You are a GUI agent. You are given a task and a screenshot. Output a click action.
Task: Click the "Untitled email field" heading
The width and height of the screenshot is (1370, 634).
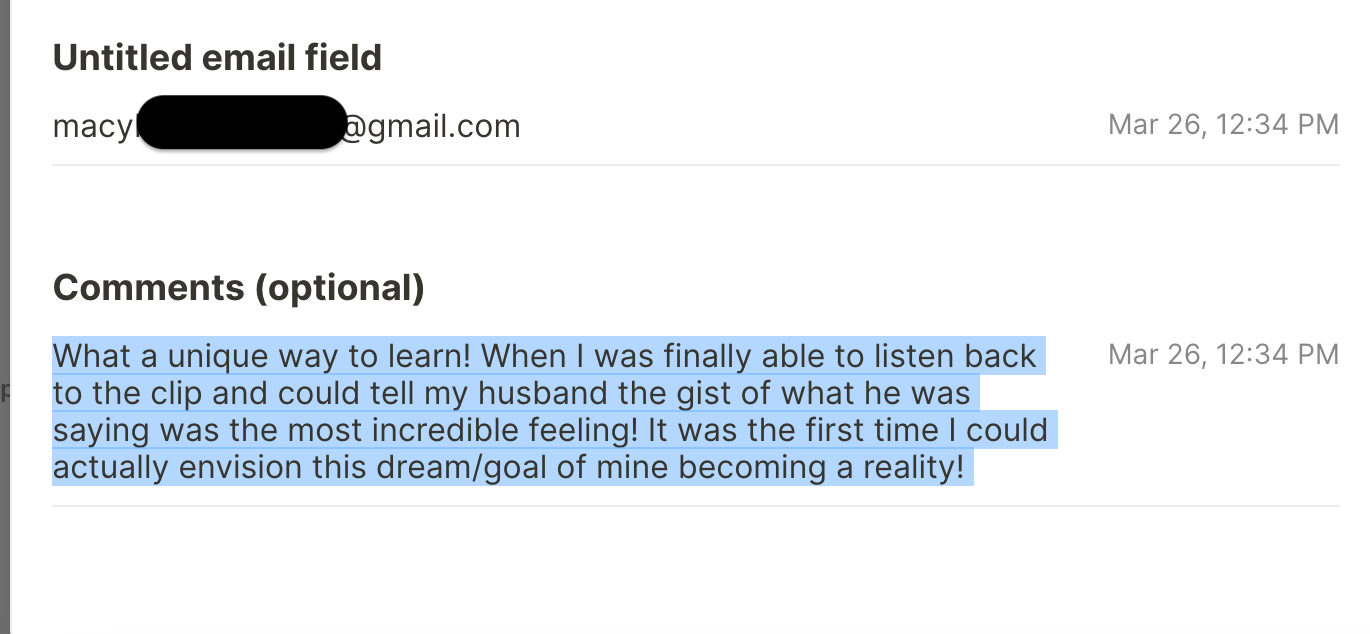click(x=217, y=58)
